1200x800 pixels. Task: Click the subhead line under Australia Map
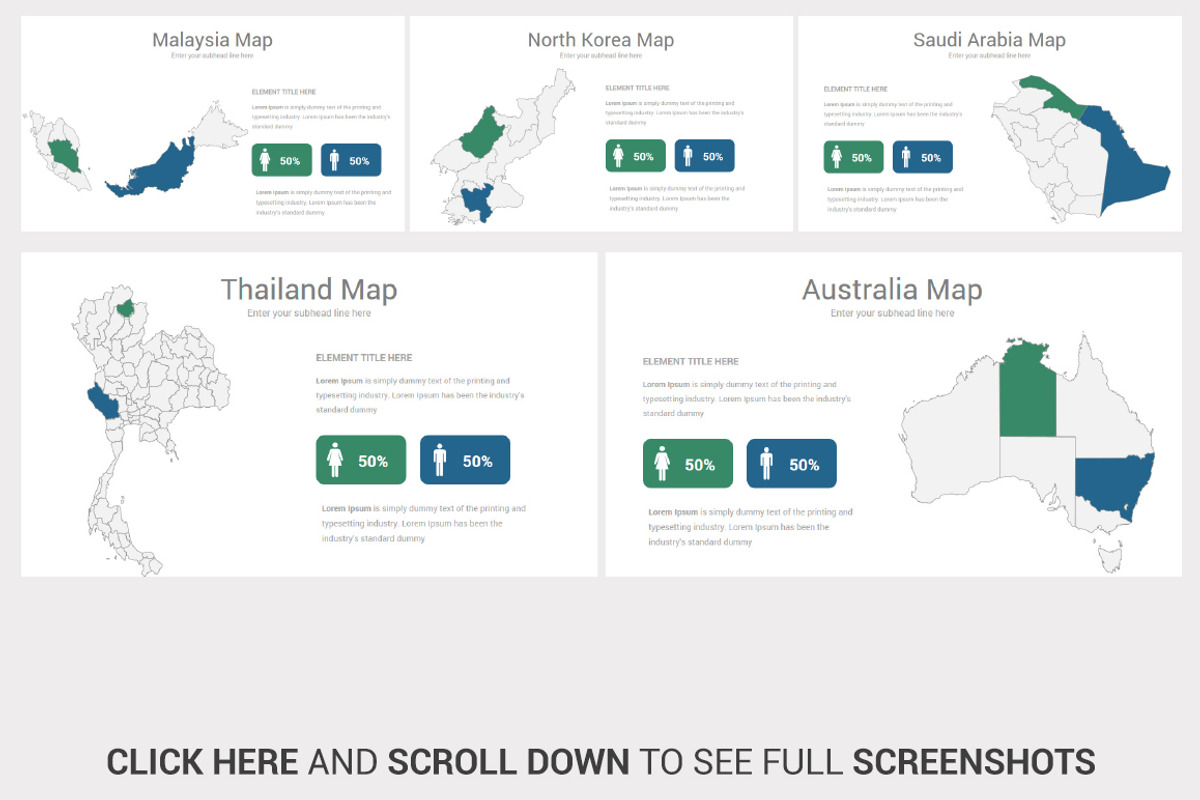pyautogui.click(x=892, y=313)
